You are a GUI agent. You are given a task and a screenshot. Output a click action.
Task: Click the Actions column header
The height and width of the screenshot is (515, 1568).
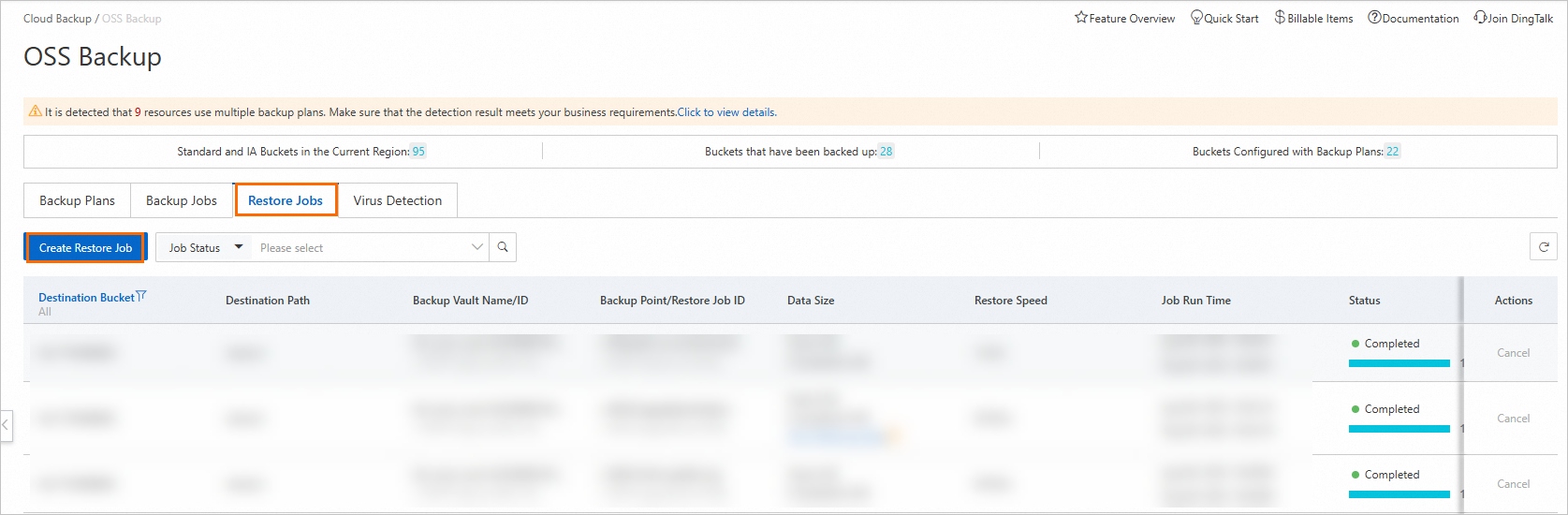(1514, 301)
